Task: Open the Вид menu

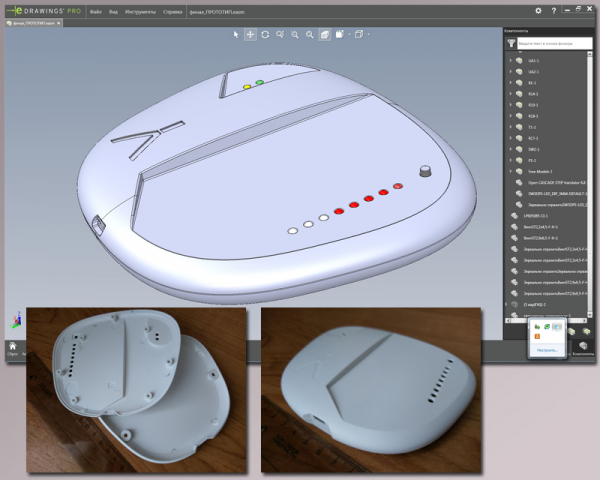Action: pos(113,12)
